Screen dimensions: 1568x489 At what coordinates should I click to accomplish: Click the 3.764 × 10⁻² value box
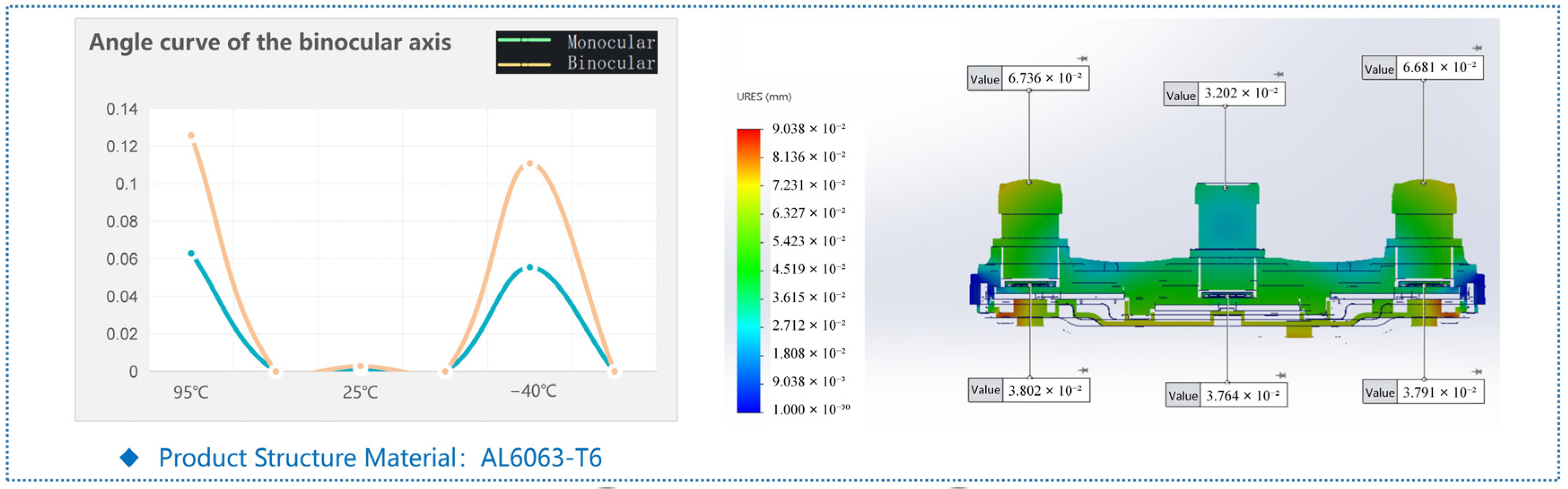click(x=1242, y=396)
